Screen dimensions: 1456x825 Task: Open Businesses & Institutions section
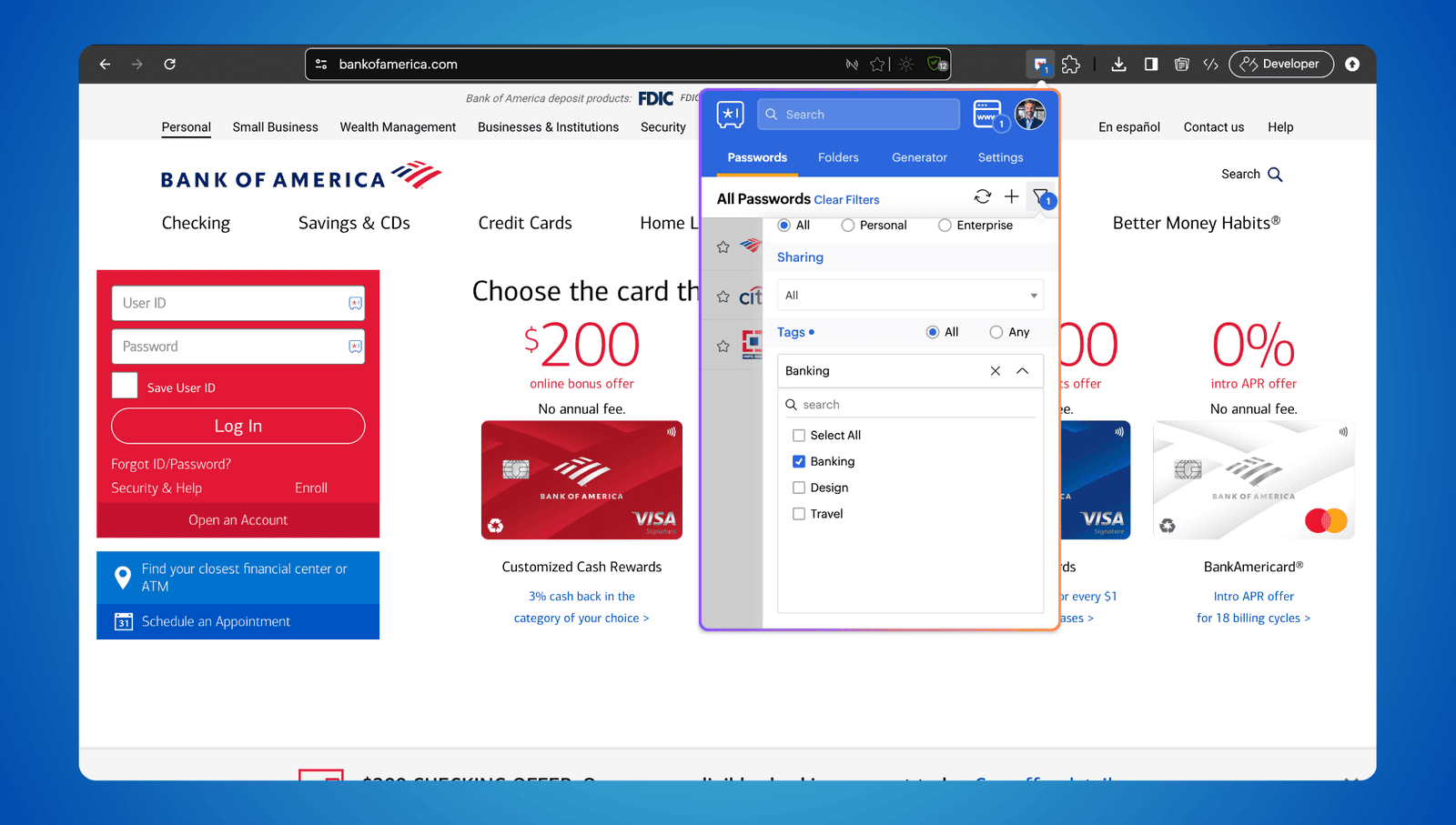tap(548, 127)
